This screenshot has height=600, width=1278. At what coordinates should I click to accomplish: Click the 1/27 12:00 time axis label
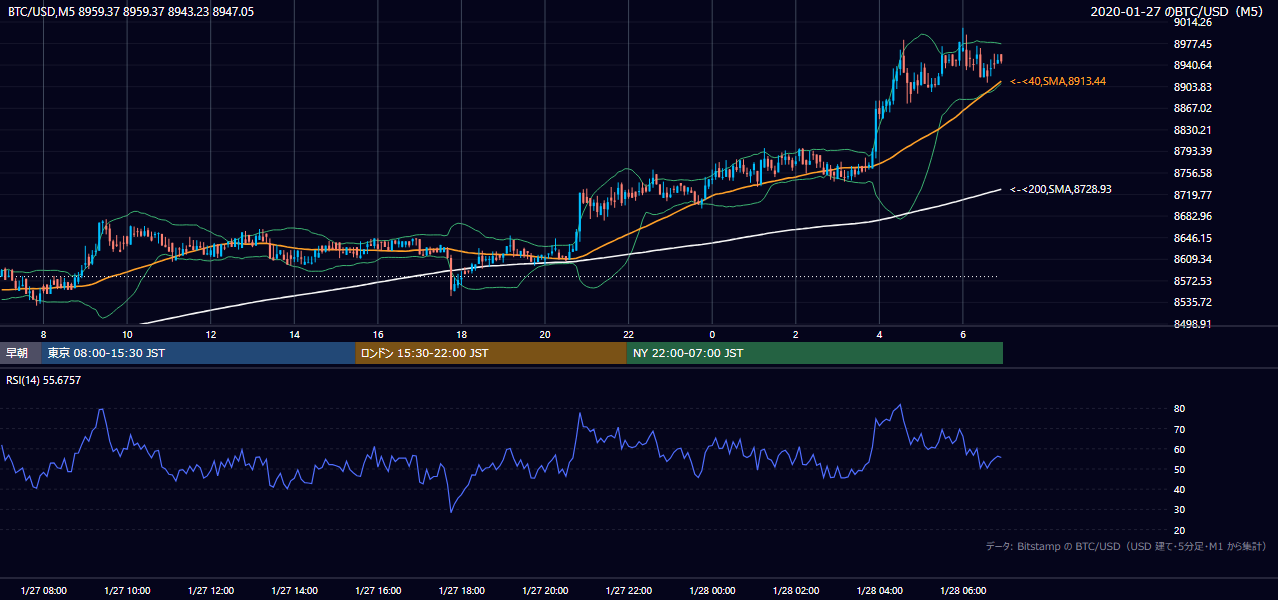point(211,591)
